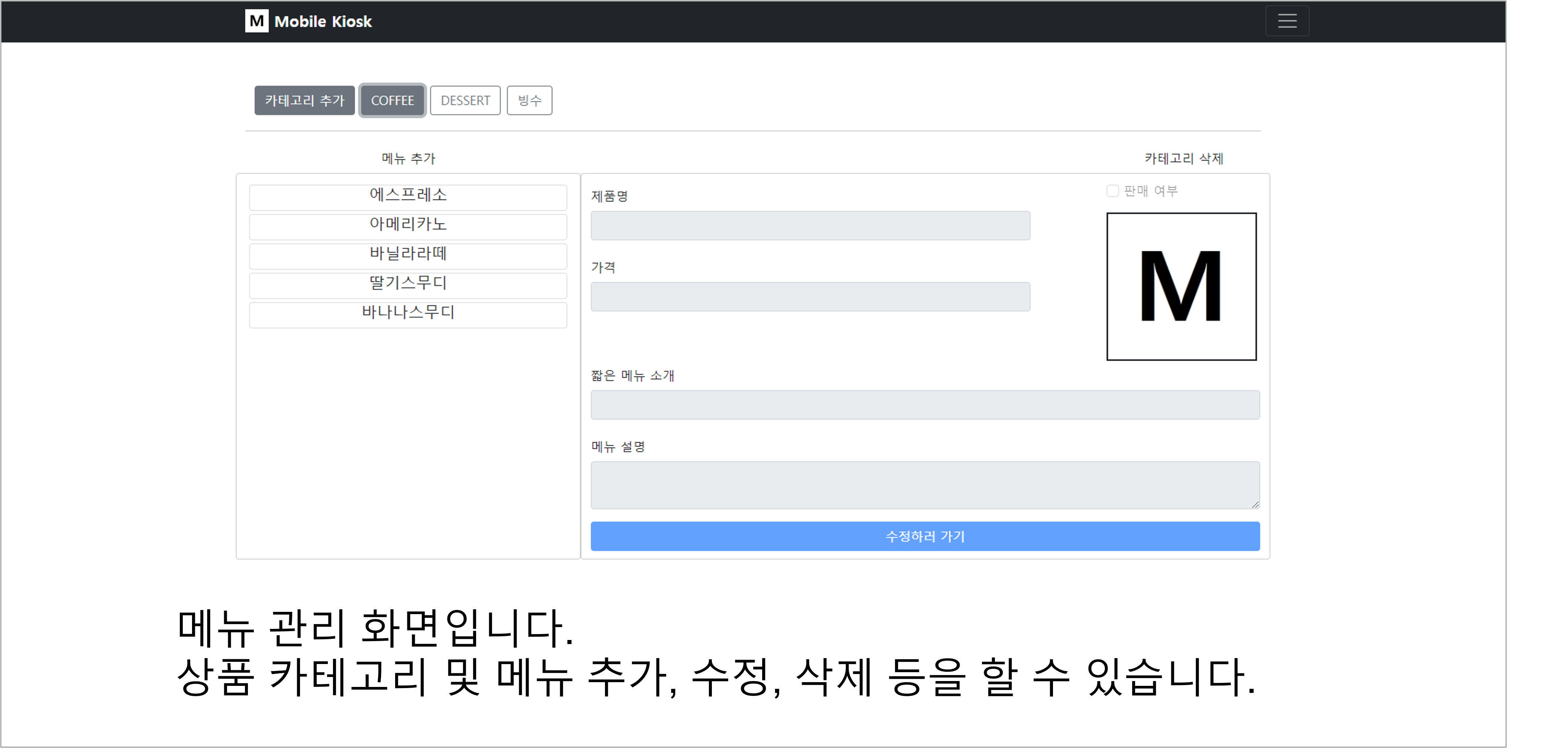Screen dimensions: 1568x748
Task: Click the 수정하러 가기 button
Action: coord(925,536)
